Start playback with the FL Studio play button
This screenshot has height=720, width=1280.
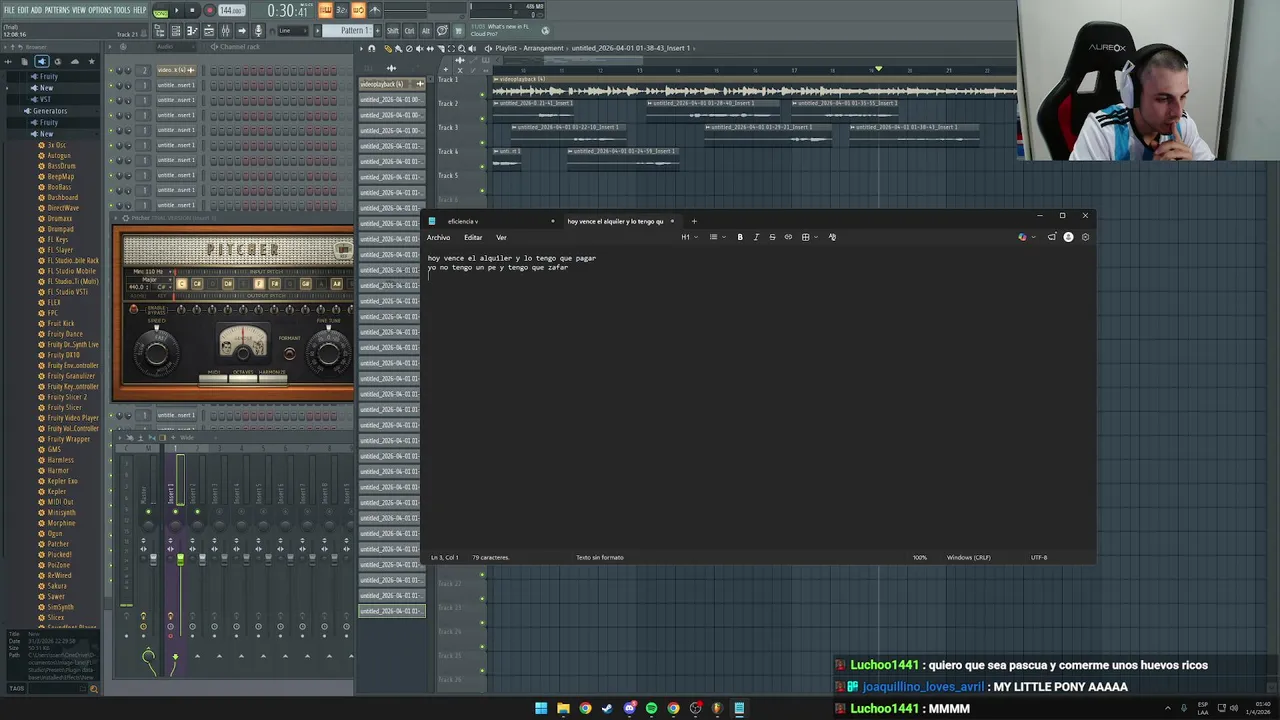click(176, 10)
